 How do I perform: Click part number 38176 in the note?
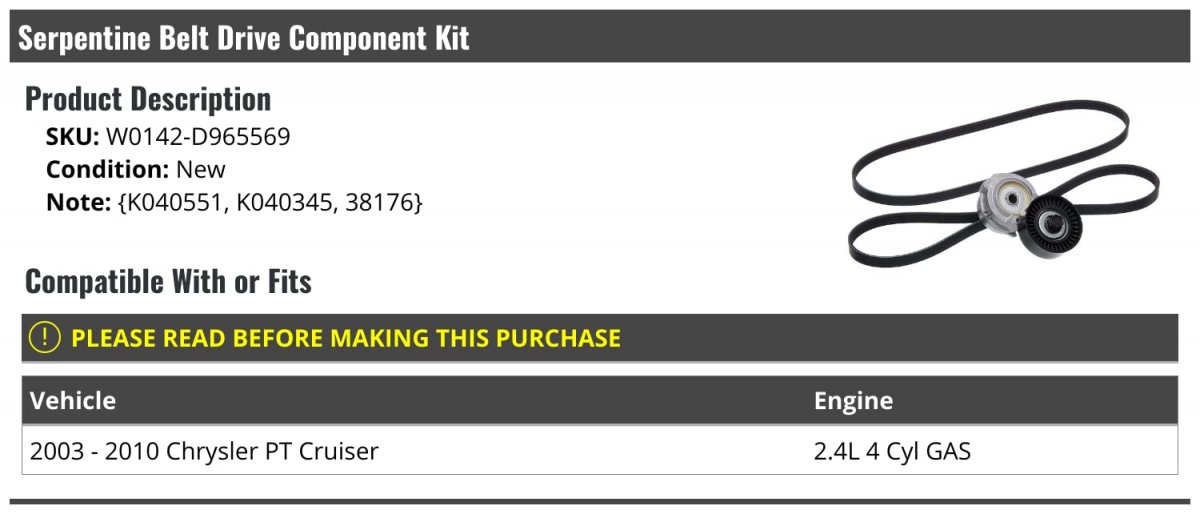coord(380,202)
